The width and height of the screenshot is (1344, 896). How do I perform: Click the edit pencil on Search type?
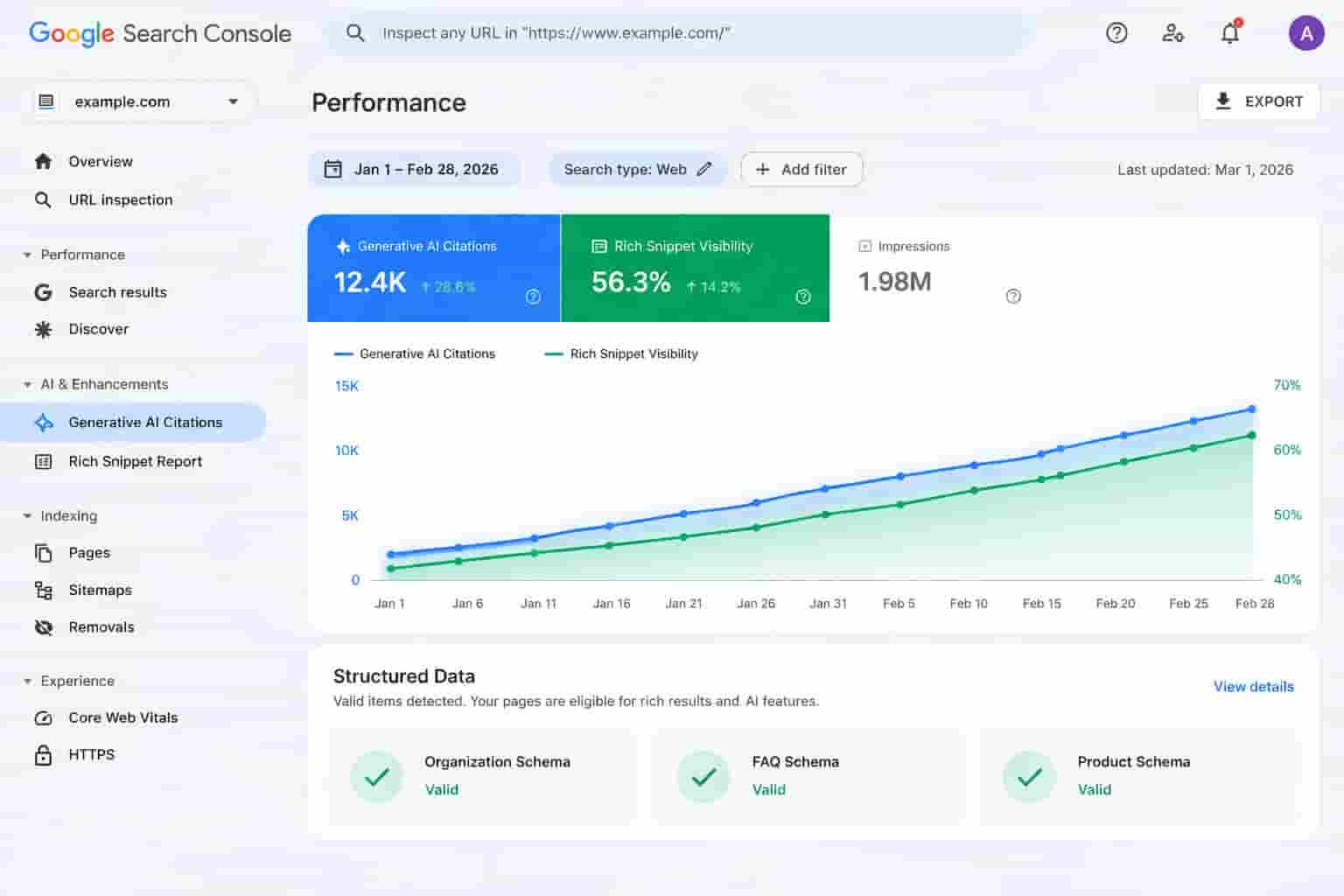[704, 170]
